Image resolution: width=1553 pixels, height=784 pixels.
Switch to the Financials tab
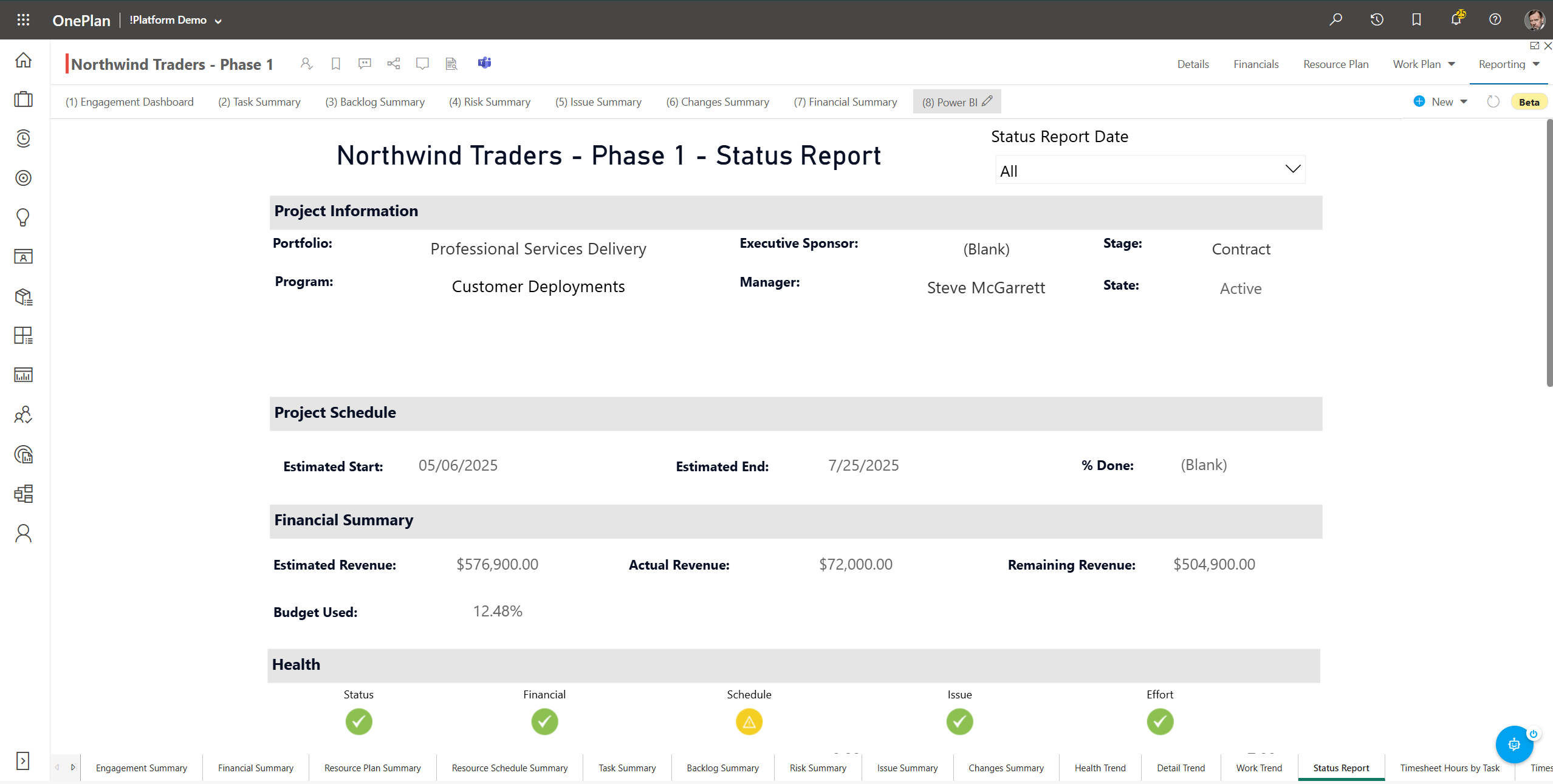point(1256,64)
